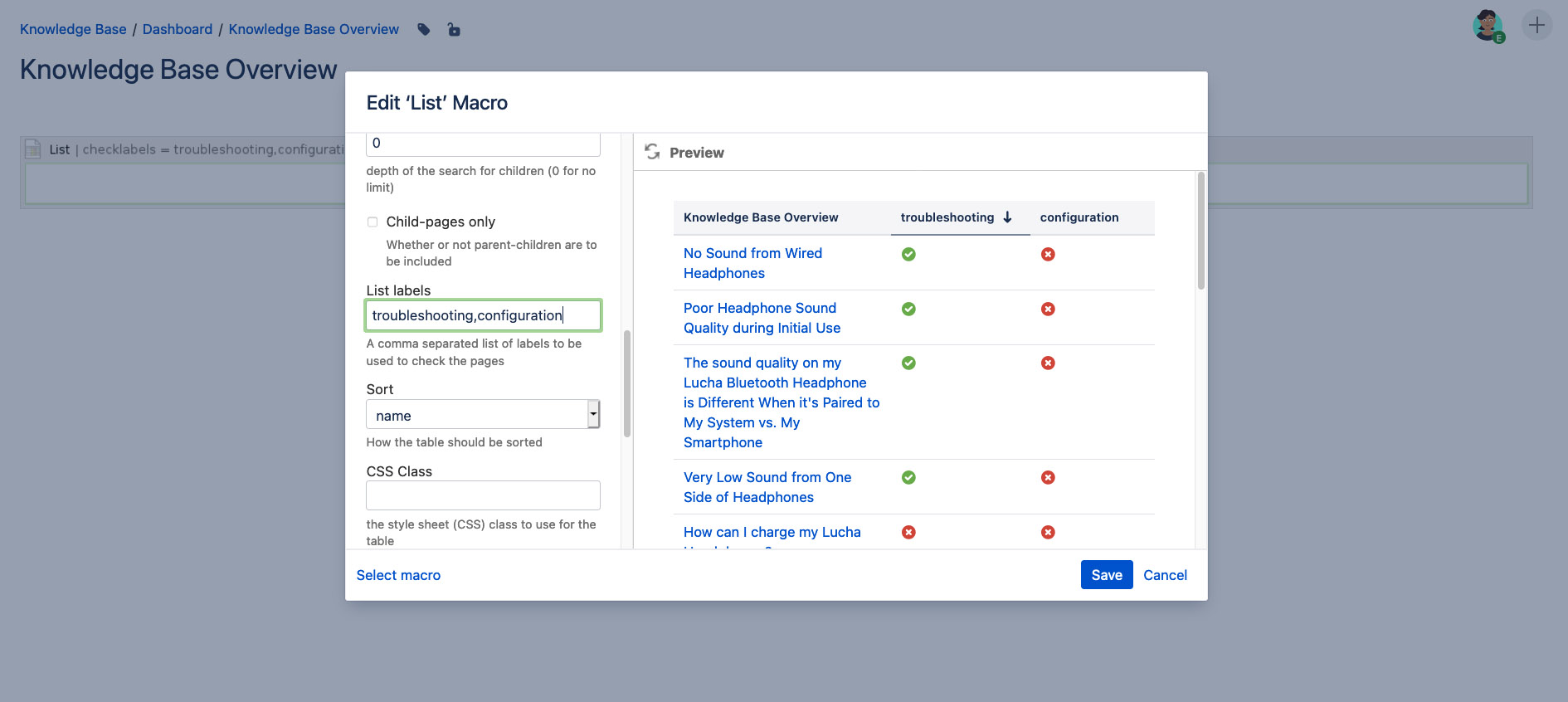Go to Knowledge Base breadcrumb link
Screen dimensions: 1568x702
tap(73, 29)
